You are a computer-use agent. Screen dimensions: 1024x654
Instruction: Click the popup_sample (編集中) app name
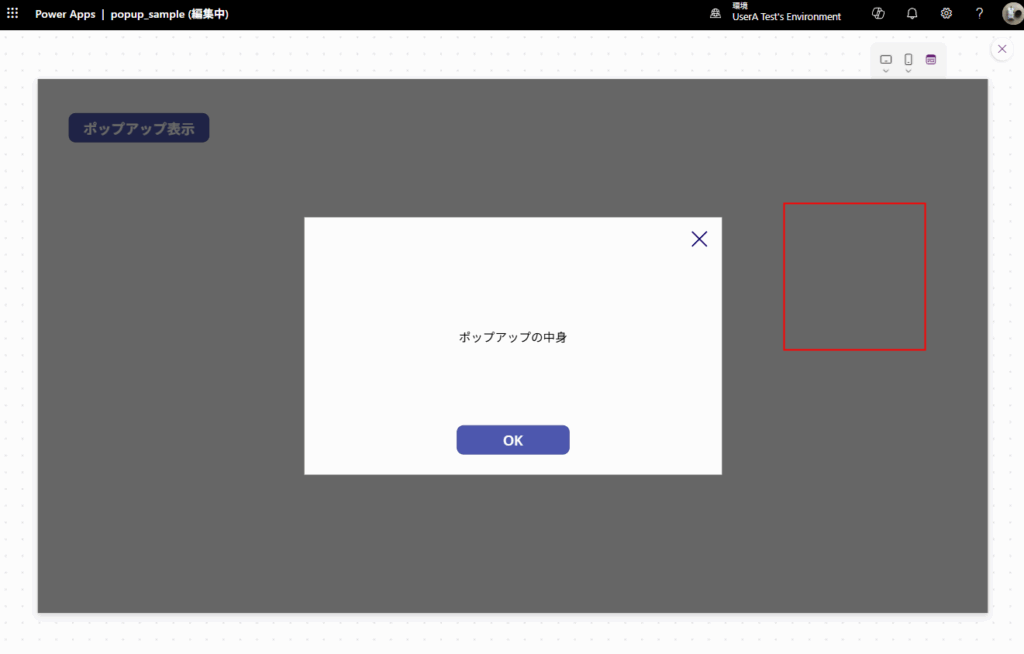[x=170, y=14]
